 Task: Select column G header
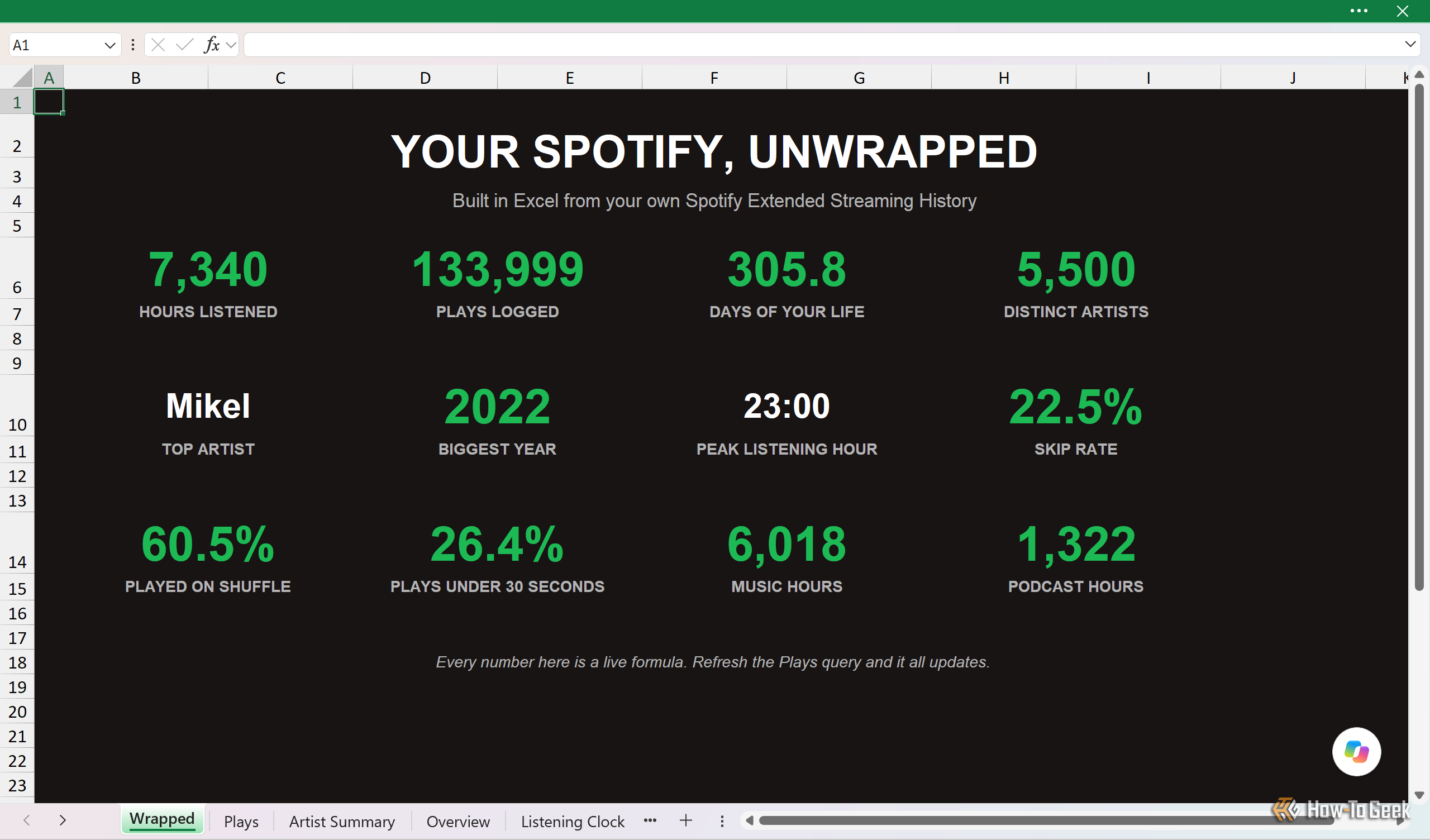[x=859, y=78]
